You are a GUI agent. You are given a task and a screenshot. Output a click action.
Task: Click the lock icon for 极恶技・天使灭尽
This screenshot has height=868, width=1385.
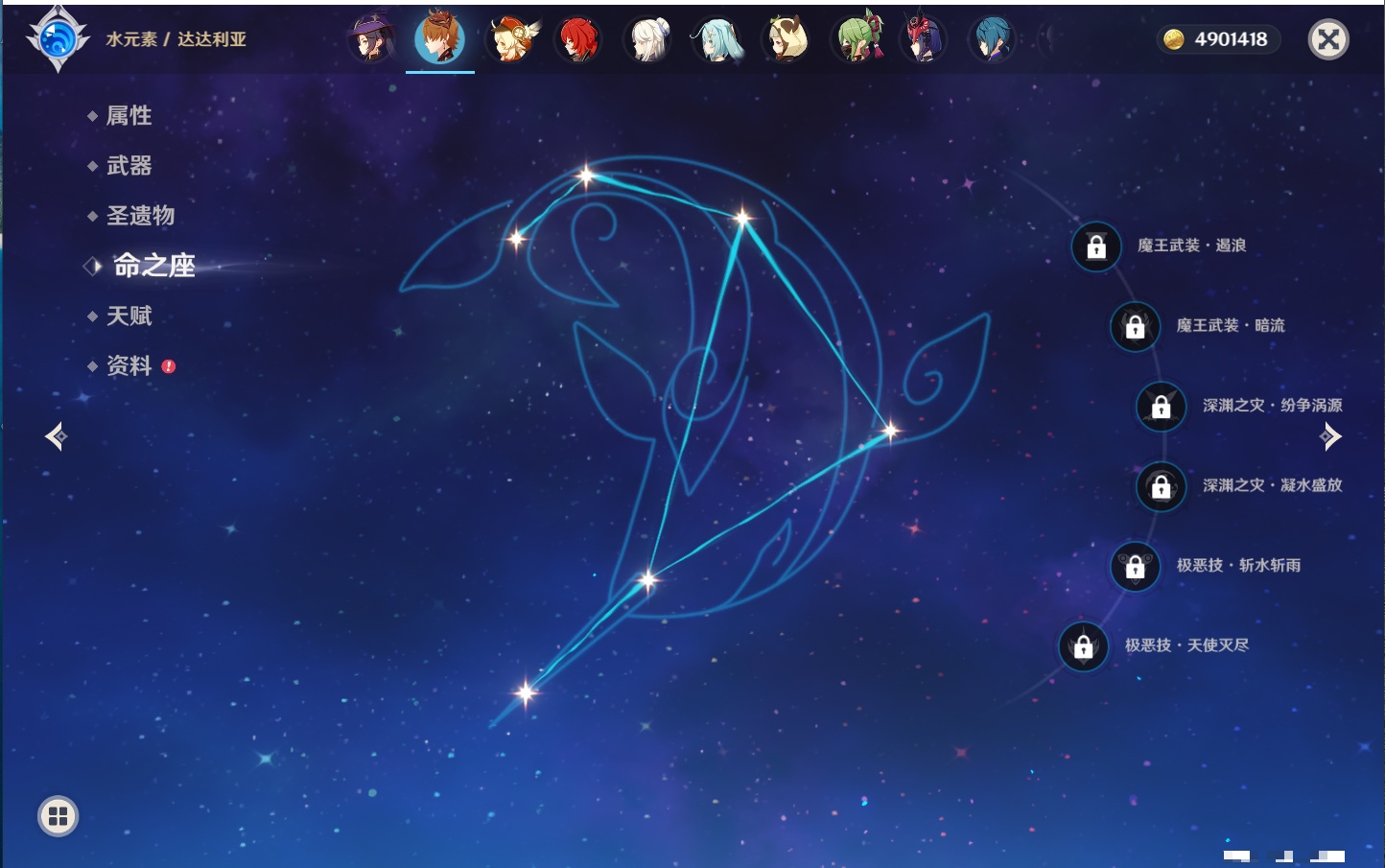(x=1083, y=646)
